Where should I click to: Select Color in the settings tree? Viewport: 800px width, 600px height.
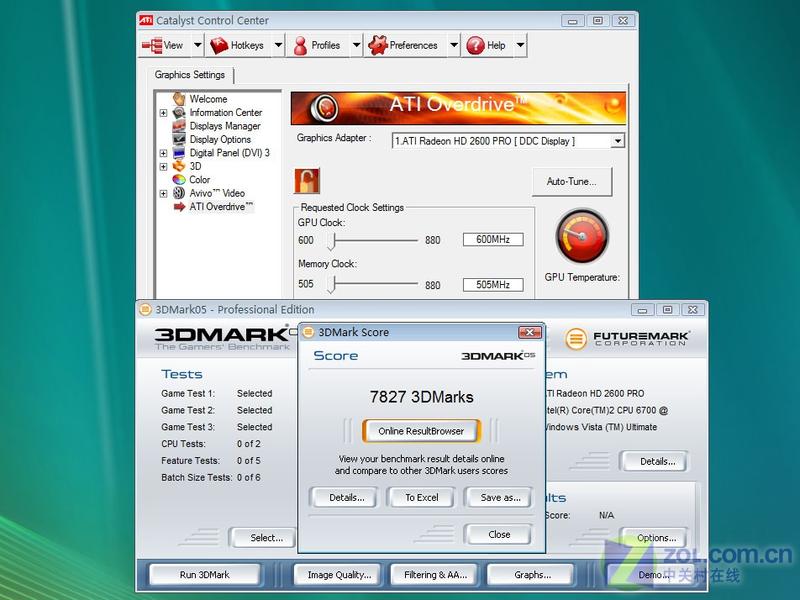(199, 180)
